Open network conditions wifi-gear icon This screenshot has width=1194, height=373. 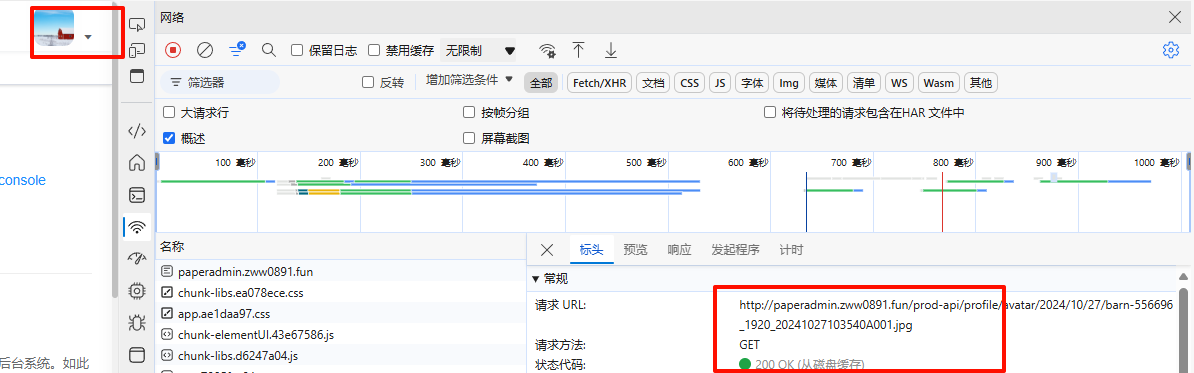tap(547, 50)
